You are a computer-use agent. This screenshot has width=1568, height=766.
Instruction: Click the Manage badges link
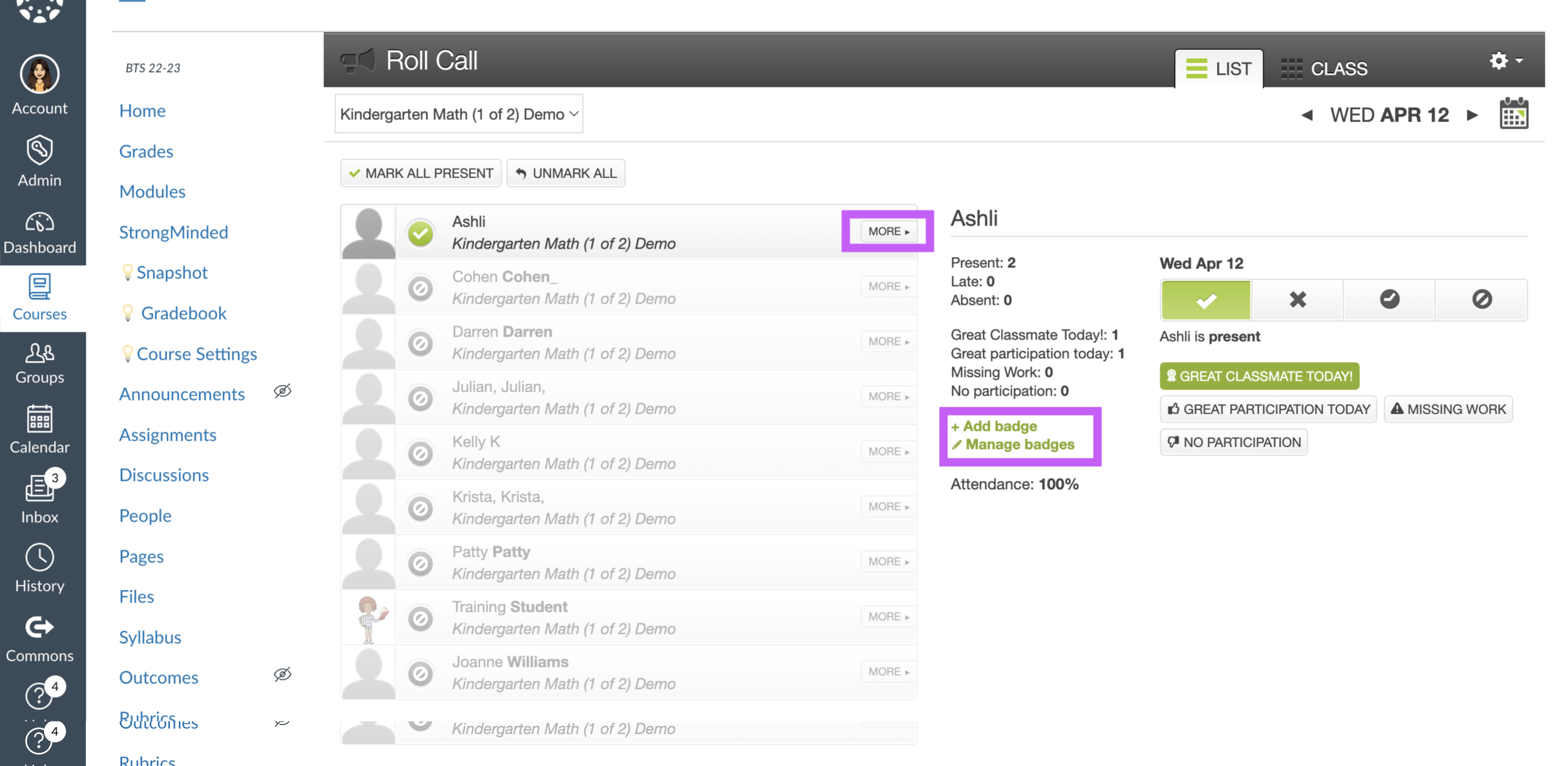[x=1013, y=444]
